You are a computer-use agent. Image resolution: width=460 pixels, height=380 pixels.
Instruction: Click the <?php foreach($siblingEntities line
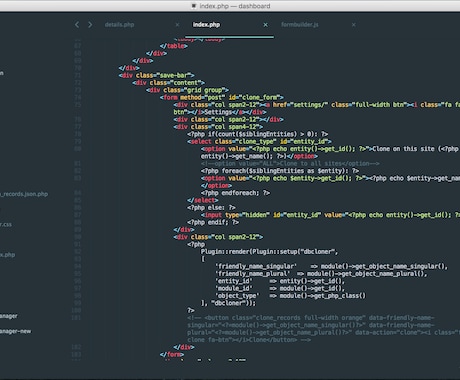(280, 171)
